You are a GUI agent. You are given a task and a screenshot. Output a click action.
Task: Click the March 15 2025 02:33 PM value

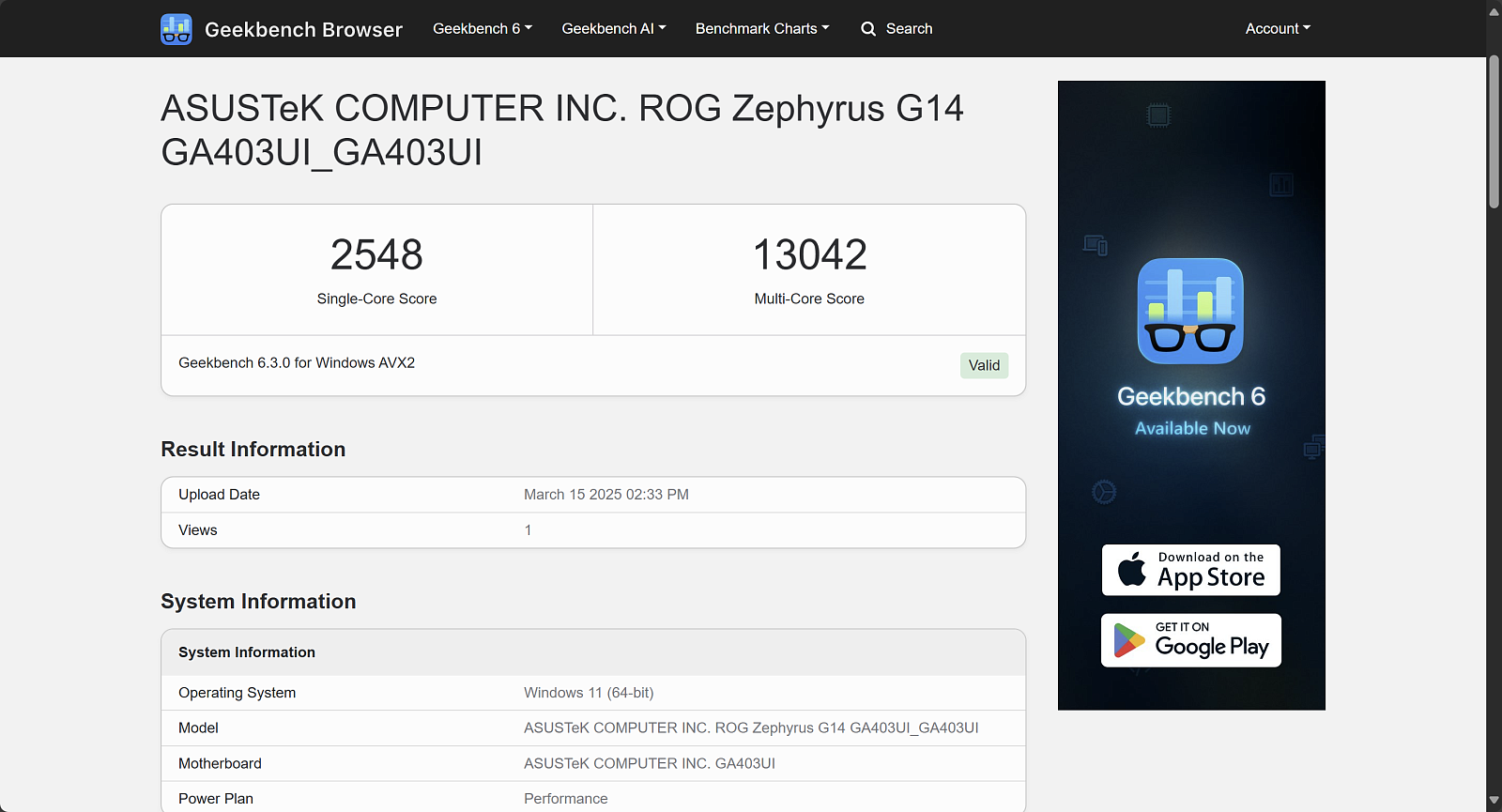tap(606, 495)
